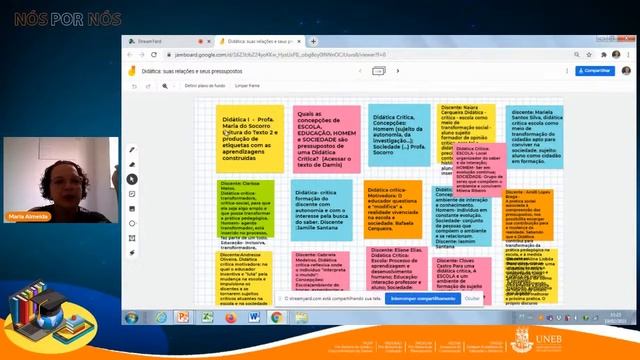Select blue note Discente Jamille Santana
The image size is (640, 360).
pos(322,210)
